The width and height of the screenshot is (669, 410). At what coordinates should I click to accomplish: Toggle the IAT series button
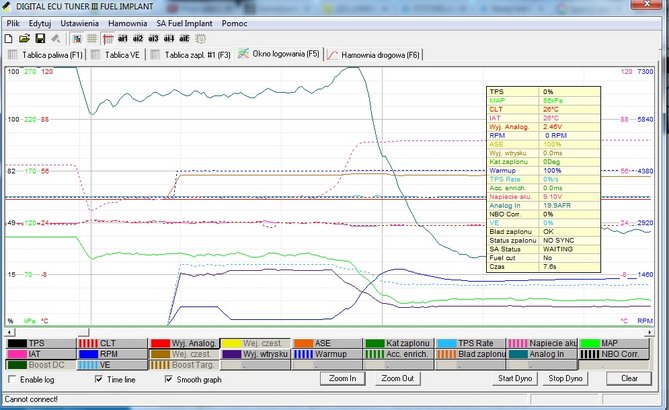pos(41,354)
